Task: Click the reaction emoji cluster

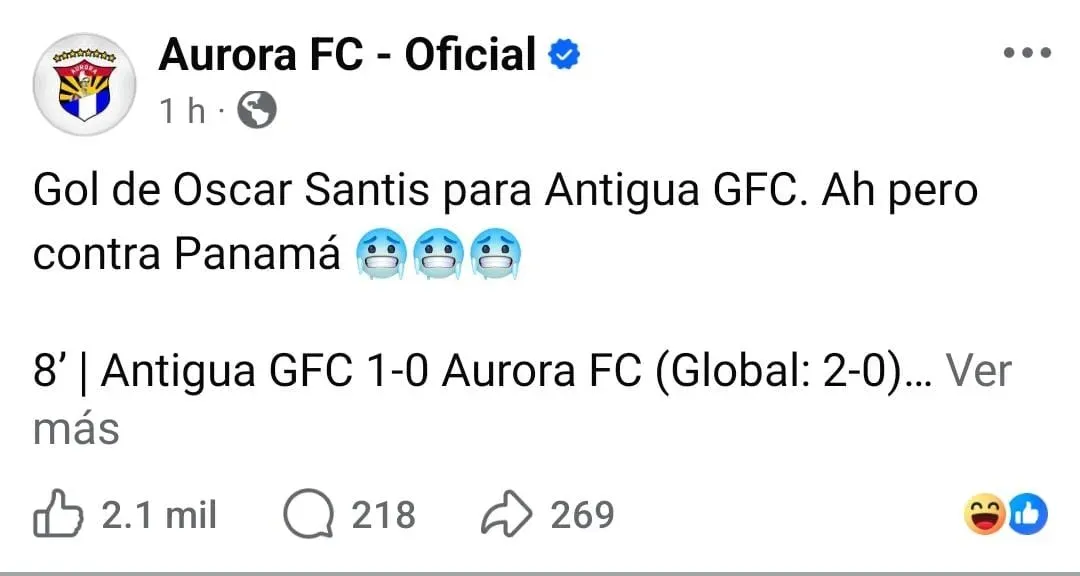Action: pos(1007,513)
